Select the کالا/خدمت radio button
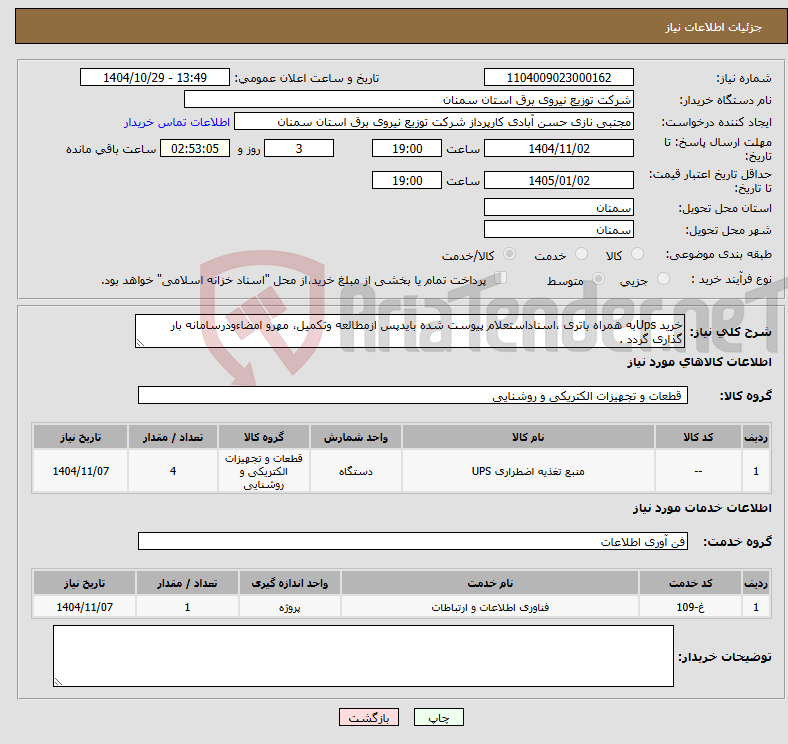The width and height of the screenshot is (788, 744). [x=509, y=254]
